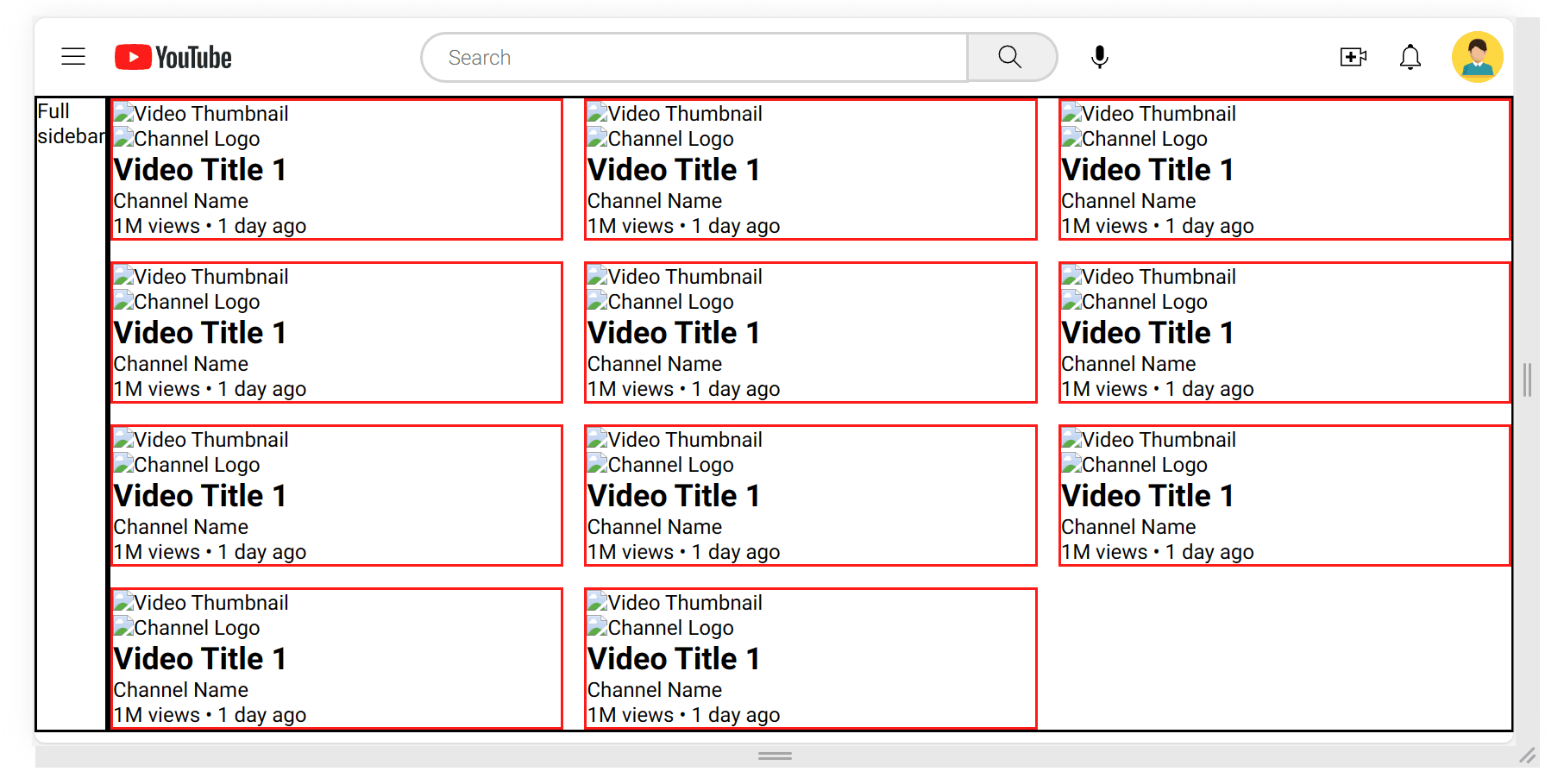Open the hamburger guide menu

pyautogui.click(x=73, y=57)
